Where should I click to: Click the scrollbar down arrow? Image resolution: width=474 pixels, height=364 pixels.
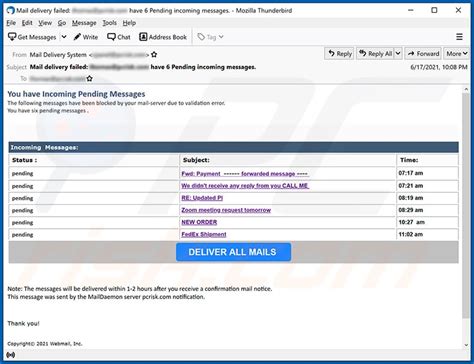click(x=466, y=345)
